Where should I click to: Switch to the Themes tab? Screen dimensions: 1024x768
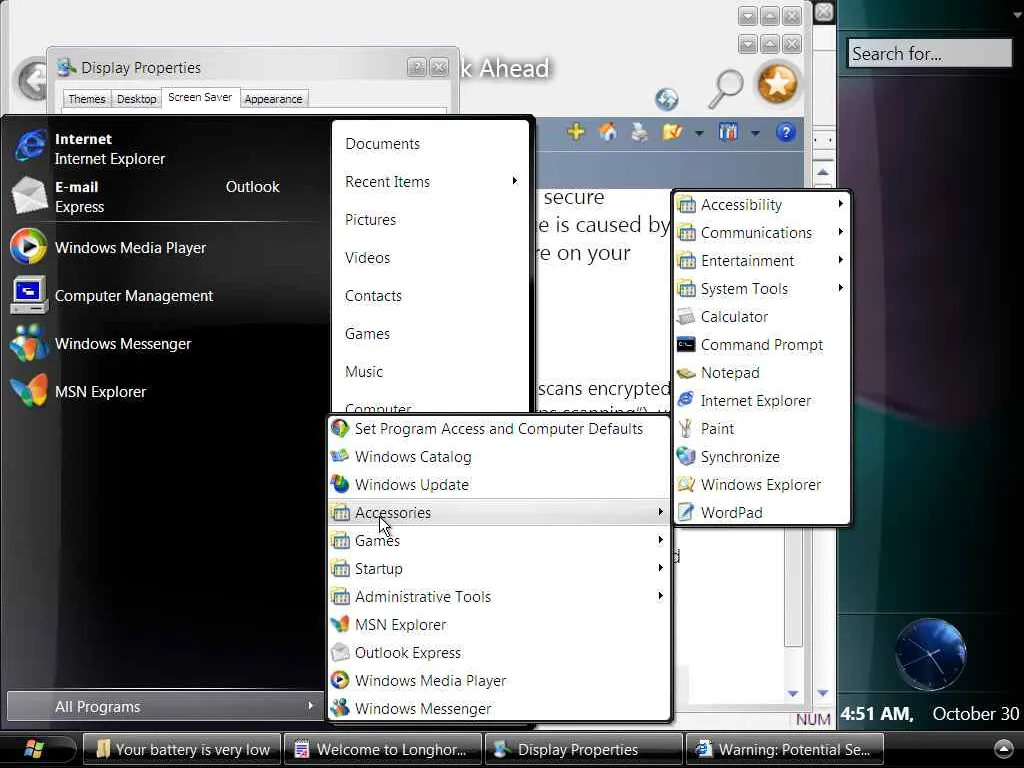click(x=86, y=99)
